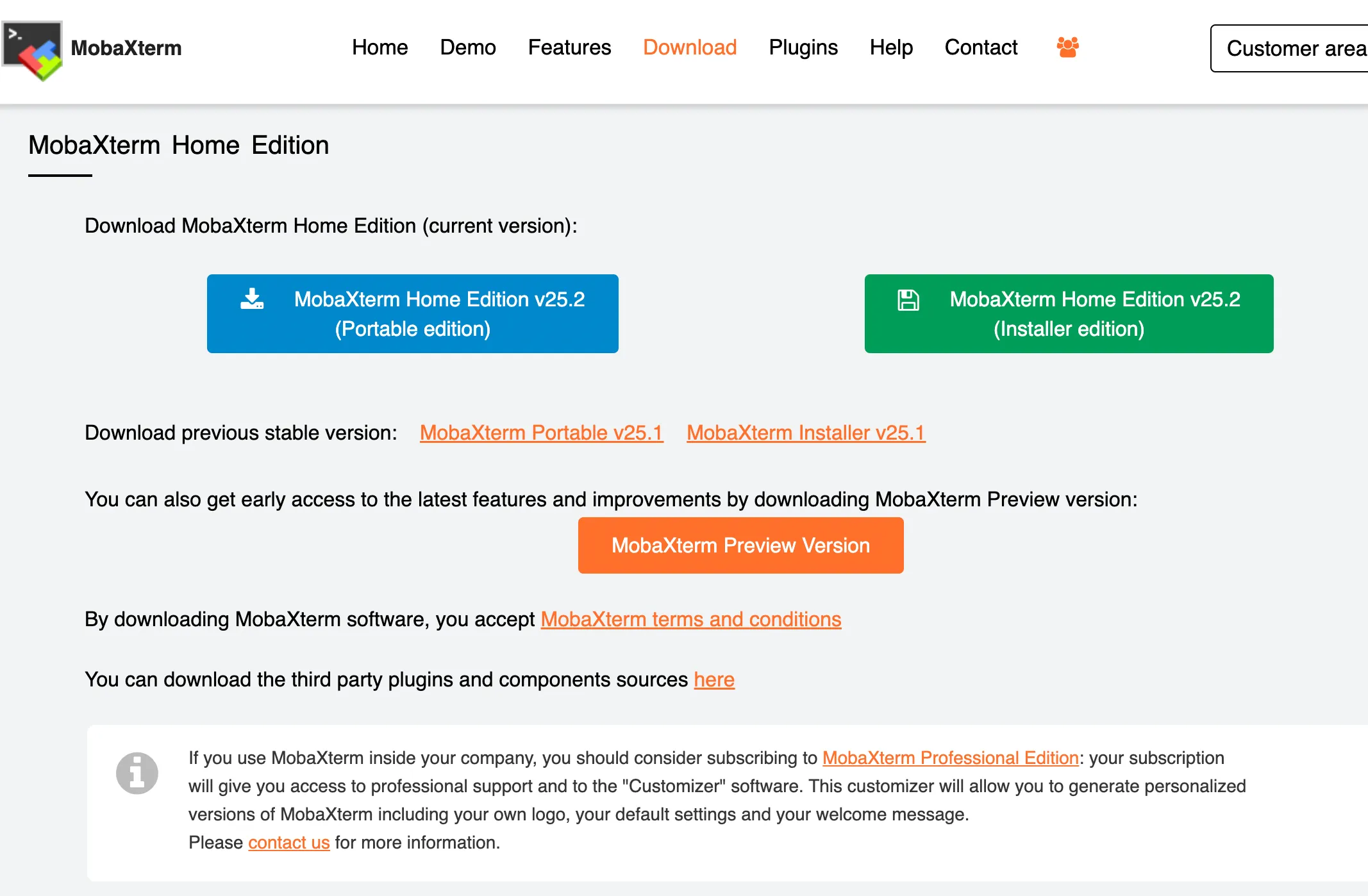The height and width of the screenshot is (896, 1368).
Task: Download MobaXterm Installer v25.1
Action: (x=806, y=433)
